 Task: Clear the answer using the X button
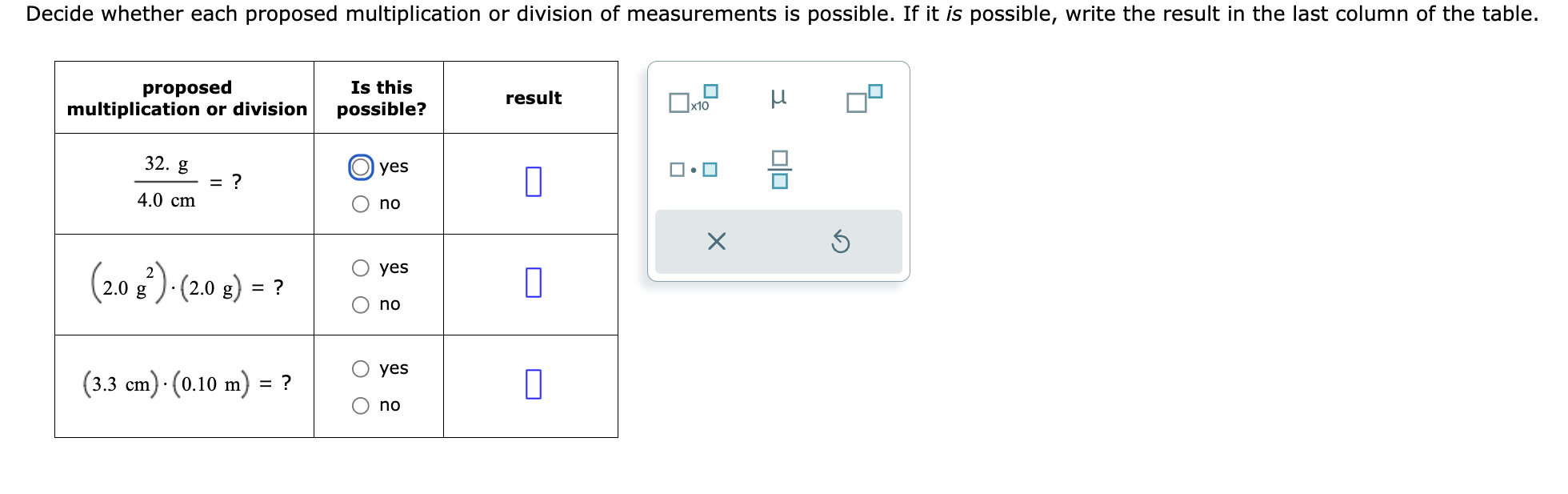click(716, 241)
